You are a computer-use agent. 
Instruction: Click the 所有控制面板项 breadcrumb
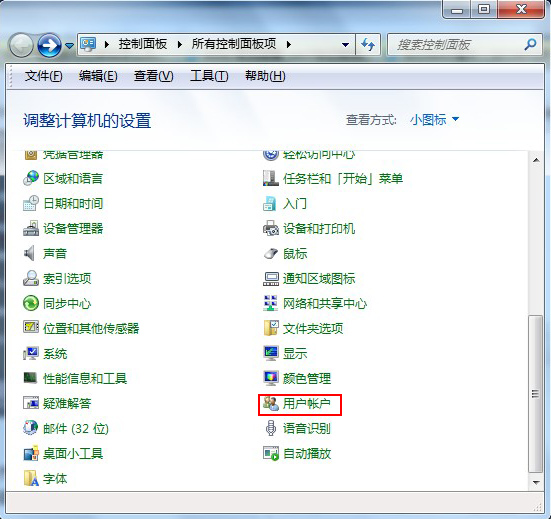pyautogui.click(x=234, y=44)
